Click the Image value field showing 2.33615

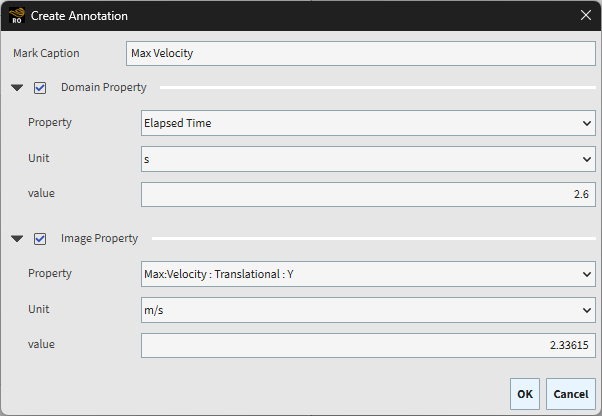point(368,345)
